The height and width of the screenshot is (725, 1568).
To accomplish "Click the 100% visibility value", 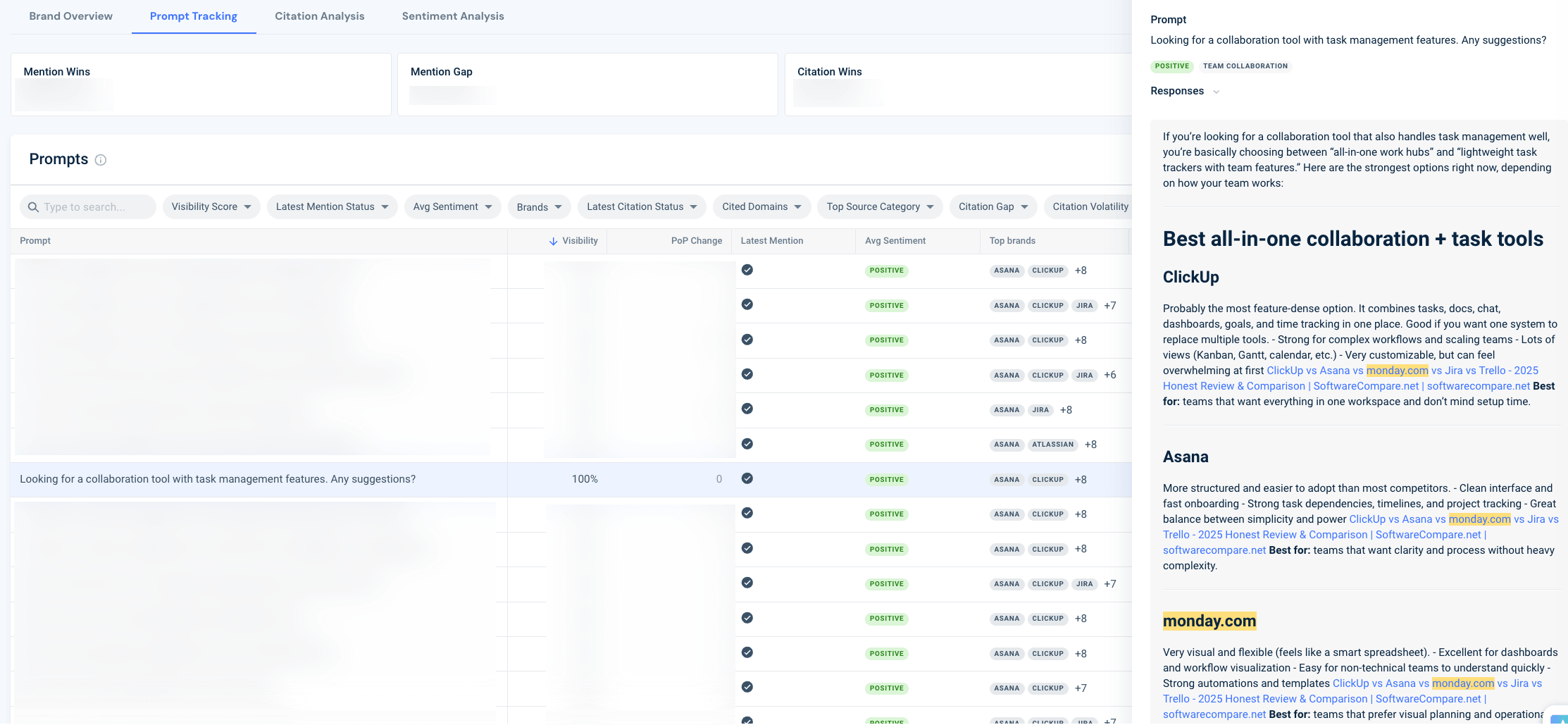I will point(585,479).
